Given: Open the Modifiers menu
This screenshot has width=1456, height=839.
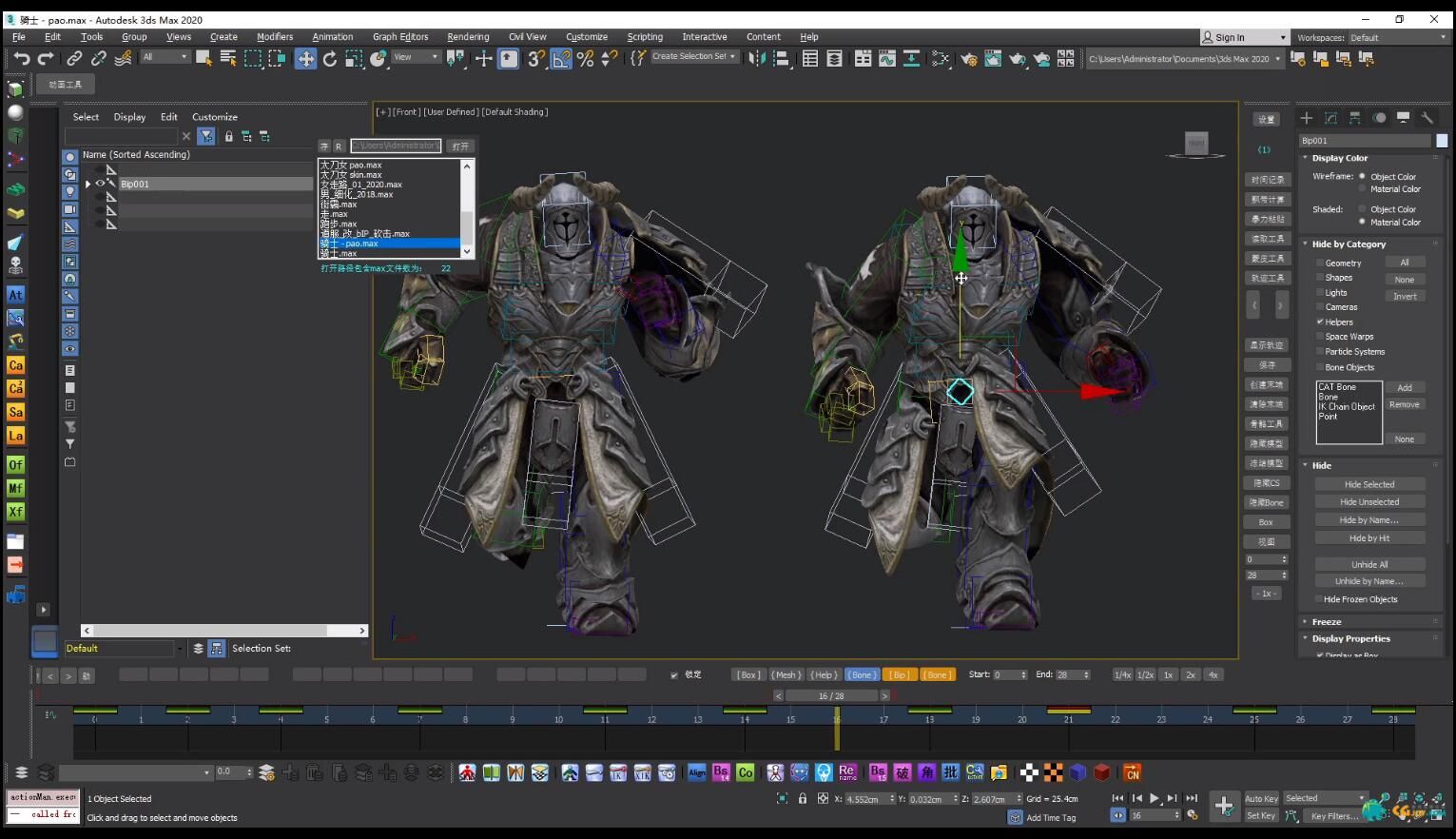Looking at the screenshot, I should click(275, 37).
